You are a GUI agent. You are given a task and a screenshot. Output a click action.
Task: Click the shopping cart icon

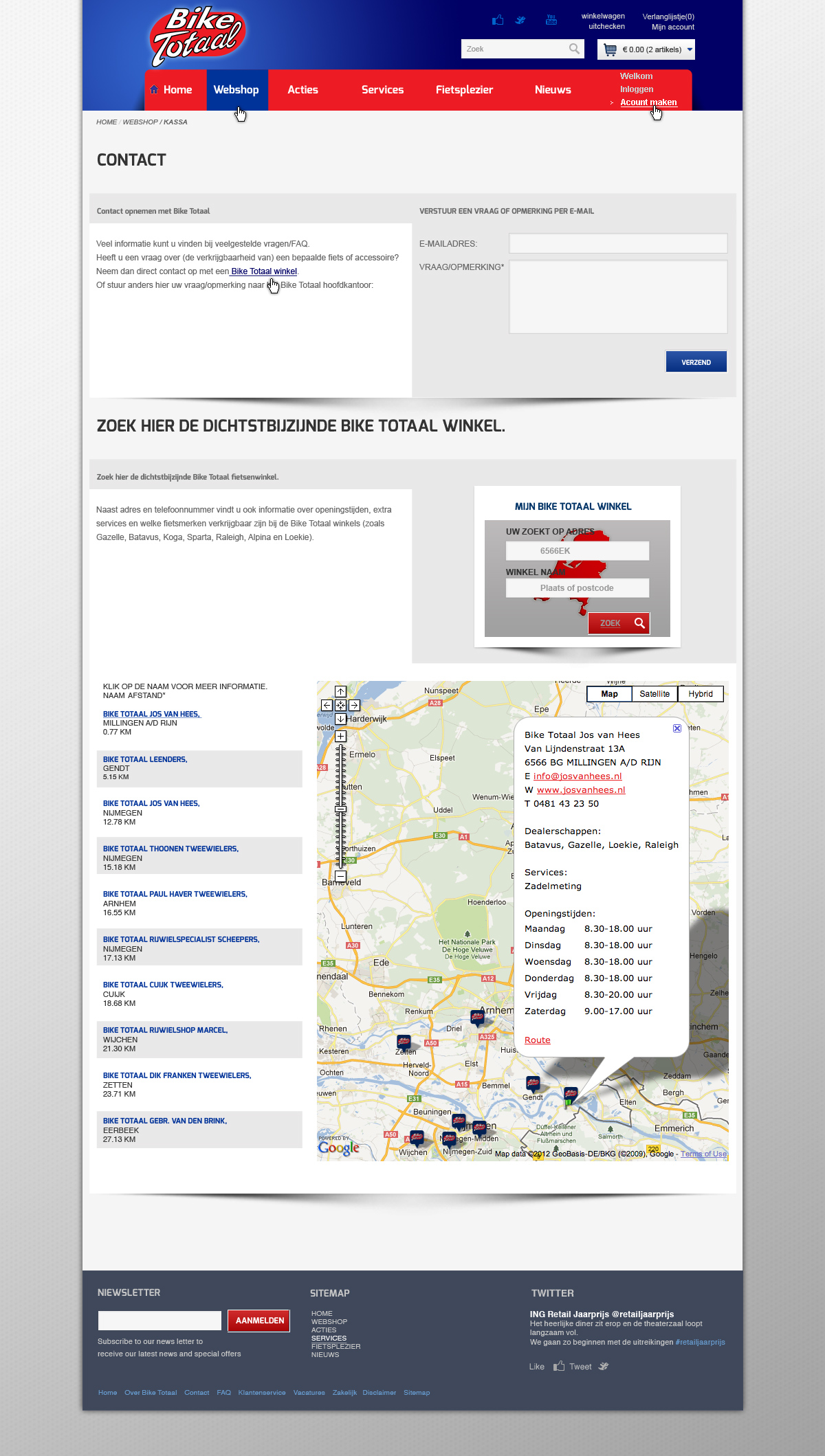(610, 49)
